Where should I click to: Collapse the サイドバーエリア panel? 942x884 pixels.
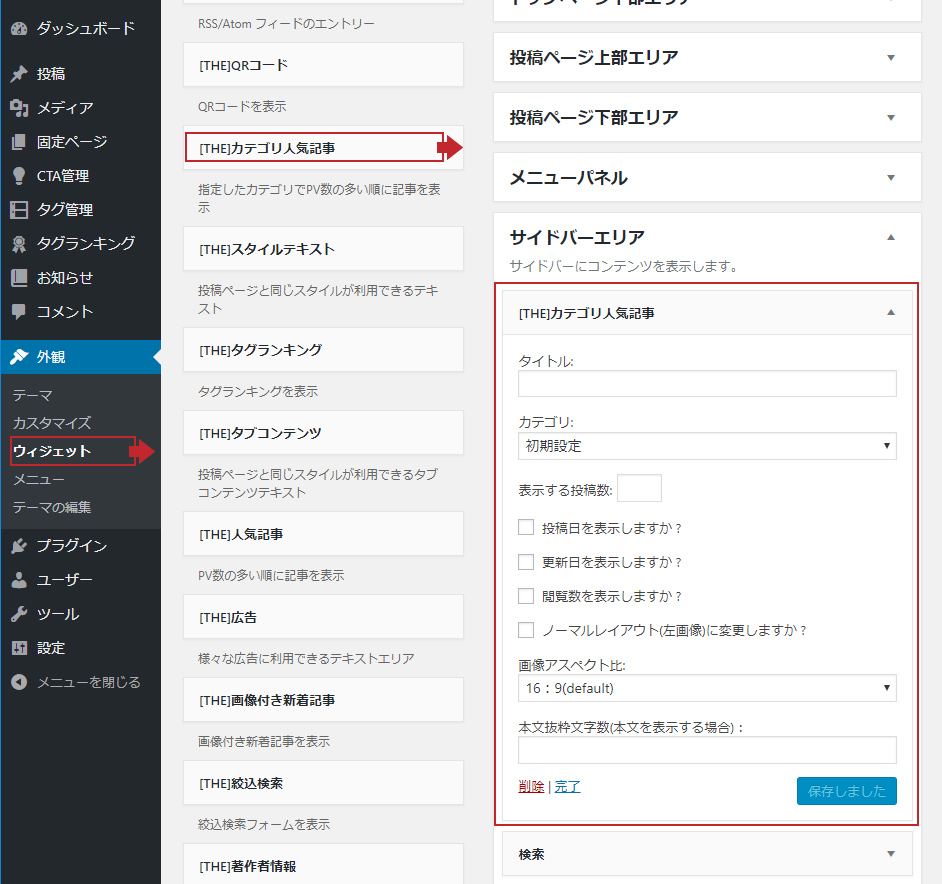tap(891, 238)
